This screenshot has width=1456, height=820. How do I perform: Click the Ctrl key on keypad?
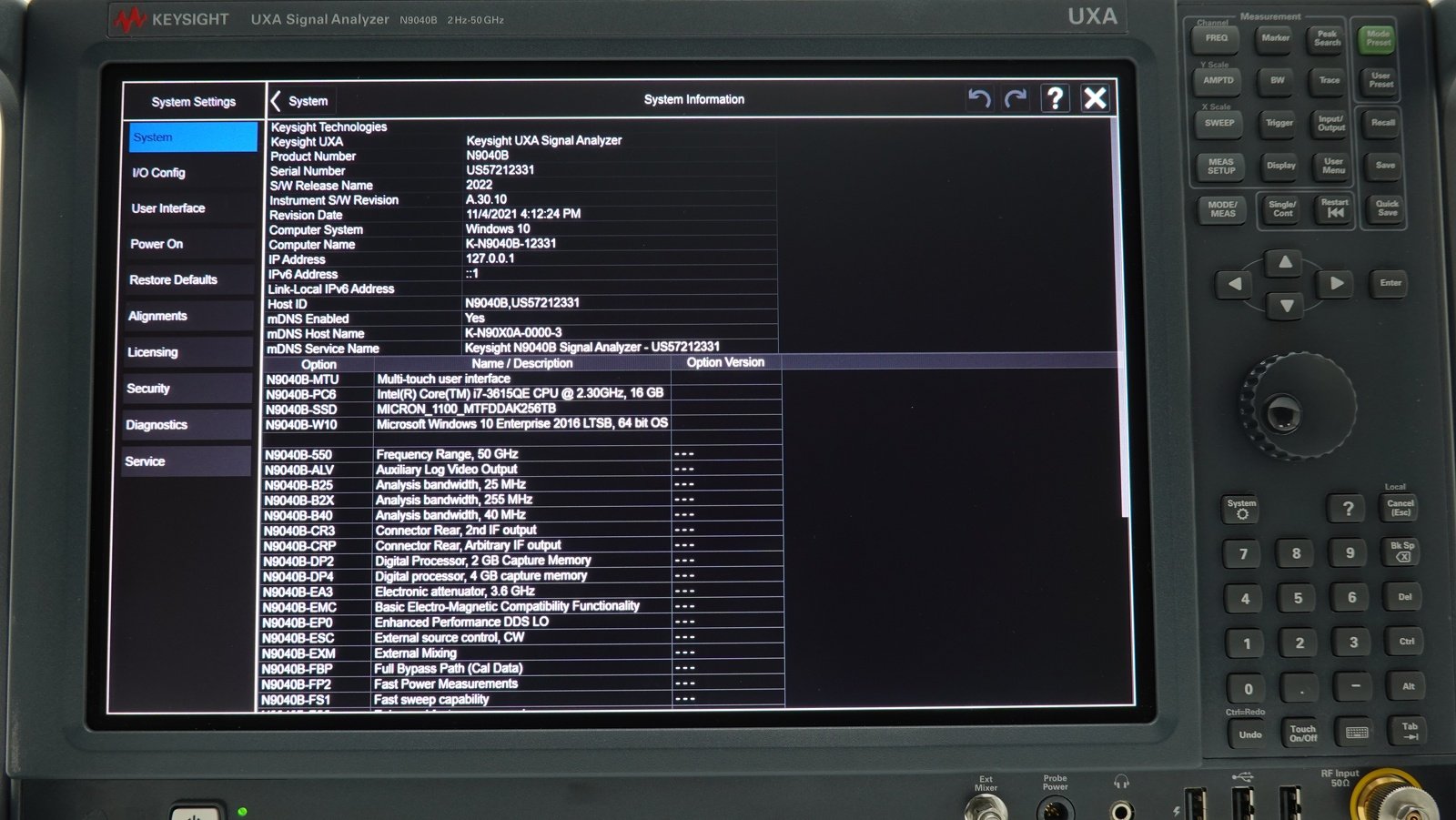coord(1407,642)
